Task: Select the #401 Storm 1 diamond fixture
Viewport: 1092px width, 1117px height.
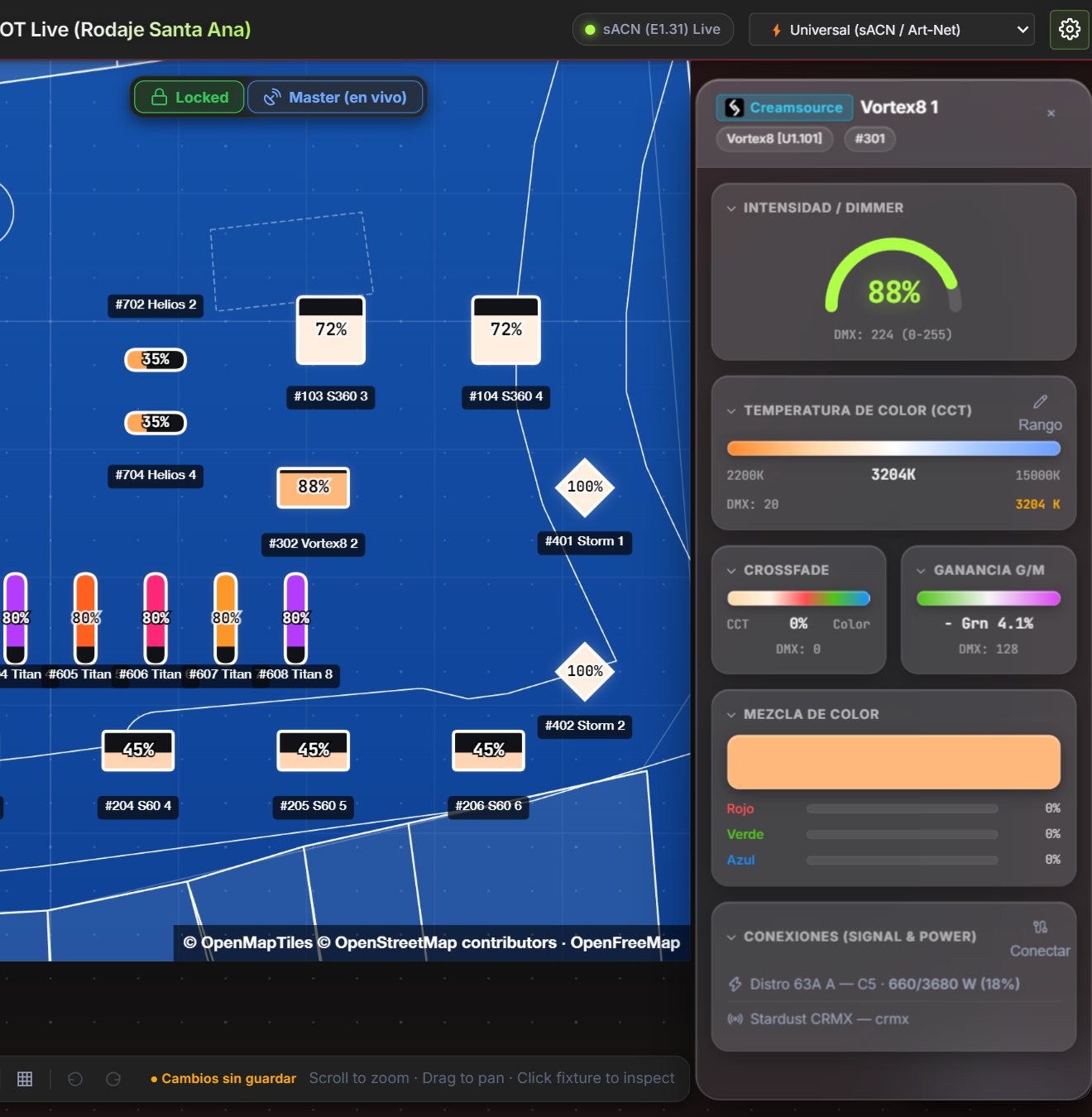Action: (585, 487)
